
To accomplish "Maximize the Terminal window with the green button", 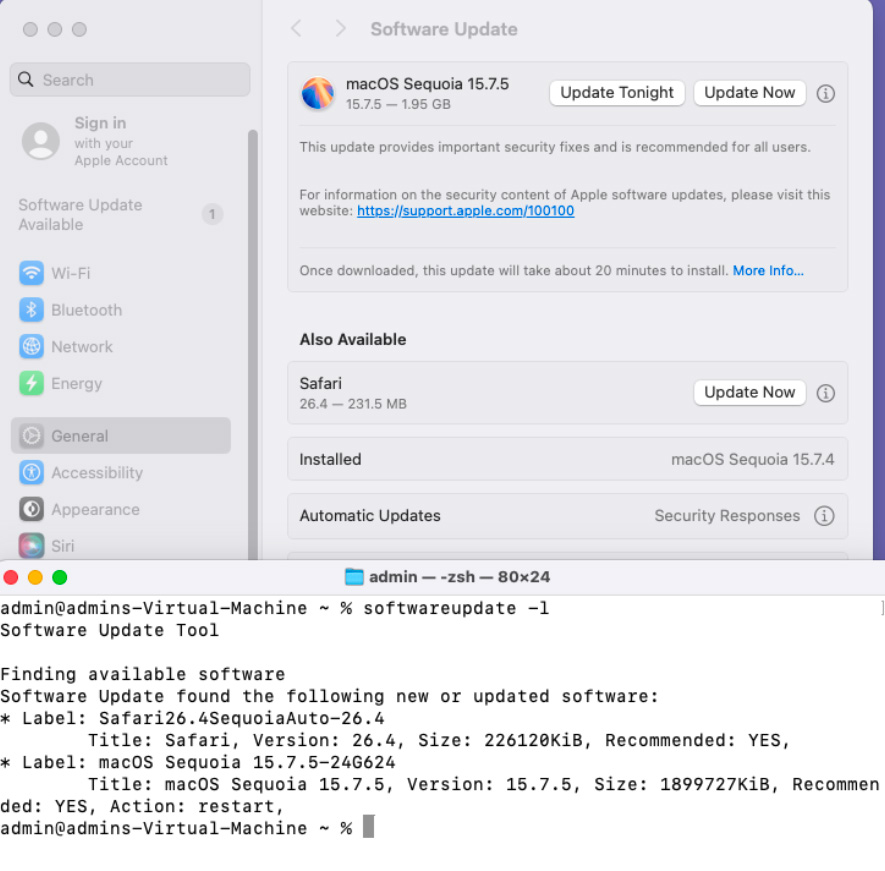I will pyautogui.click(x=59, y=577).
